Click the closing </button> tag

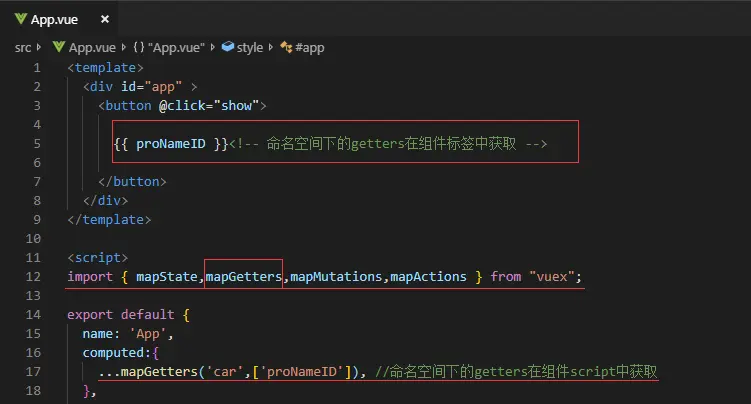pyautogui.click(x=132, y=182)
